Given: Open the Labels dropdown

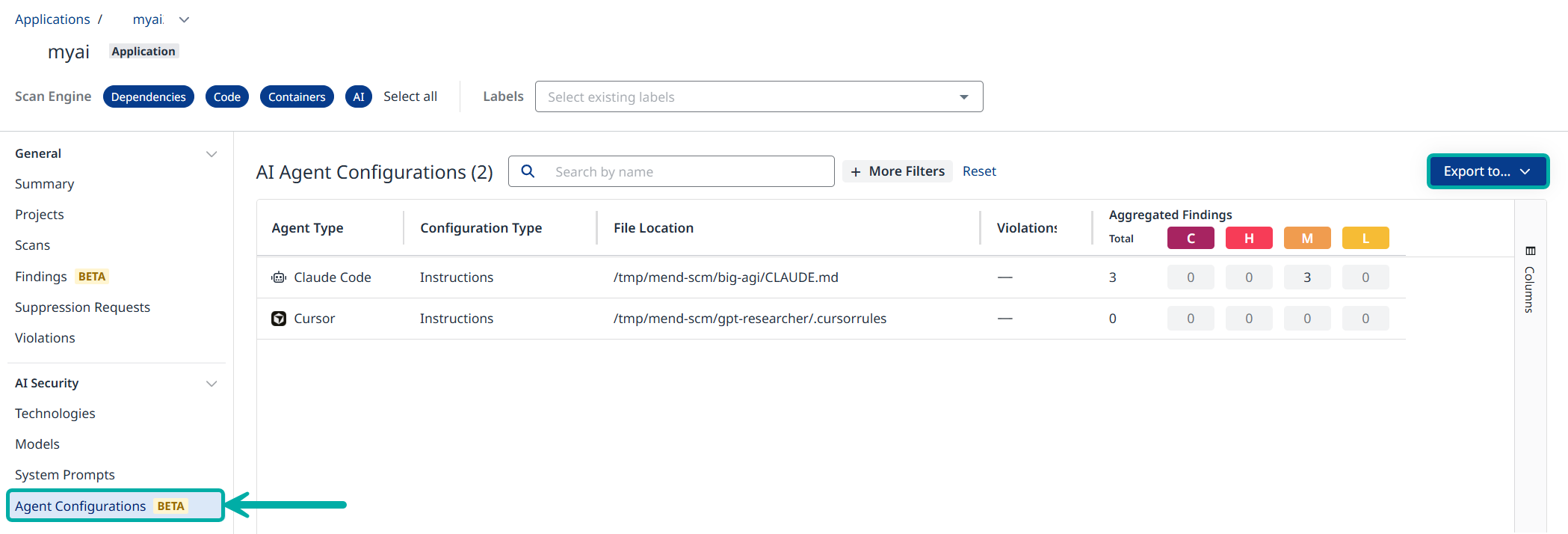Looking at the screenshot, I should pos(759,96).
